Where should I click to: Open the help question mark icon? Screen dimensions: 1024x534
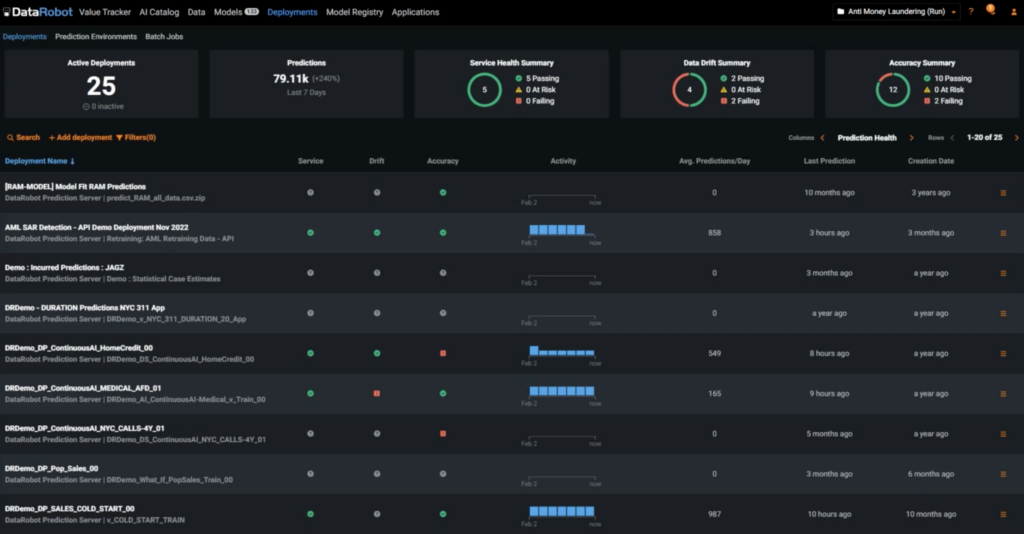(971, 12)
